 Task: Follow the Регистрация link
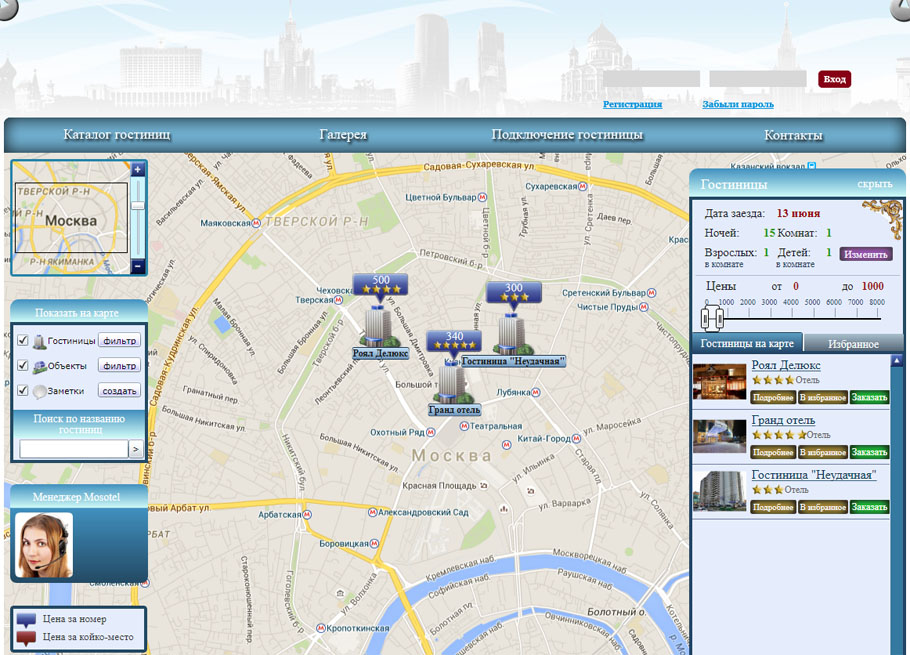[x=632, y=104]
